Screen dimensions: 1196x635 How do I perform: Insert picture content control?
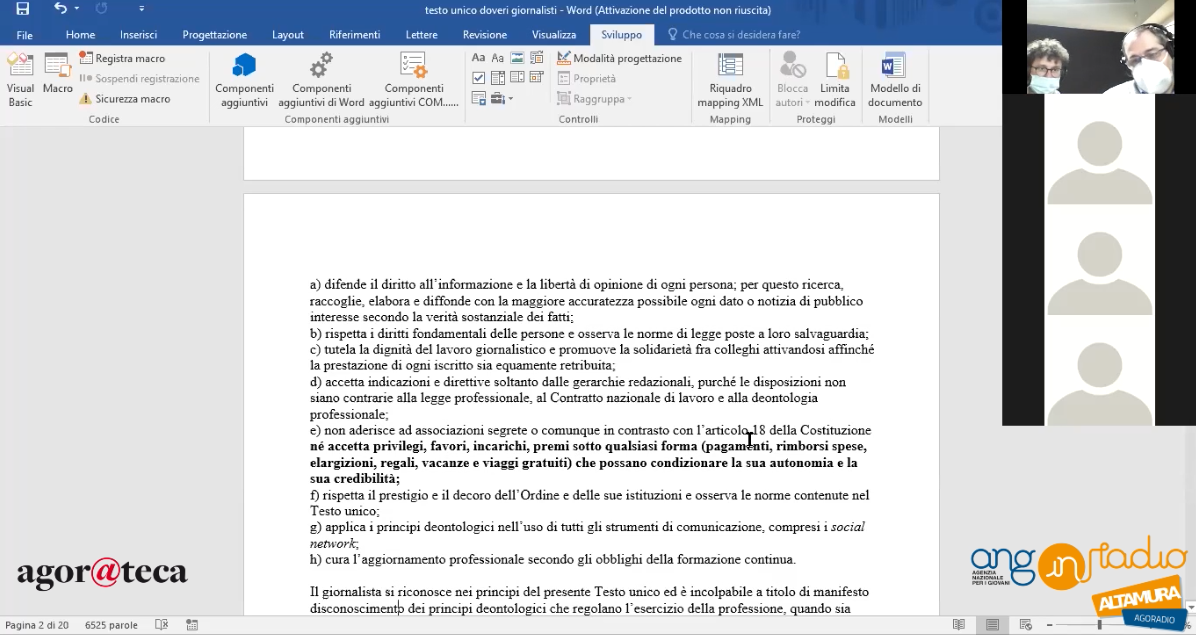tap(517, 58)
